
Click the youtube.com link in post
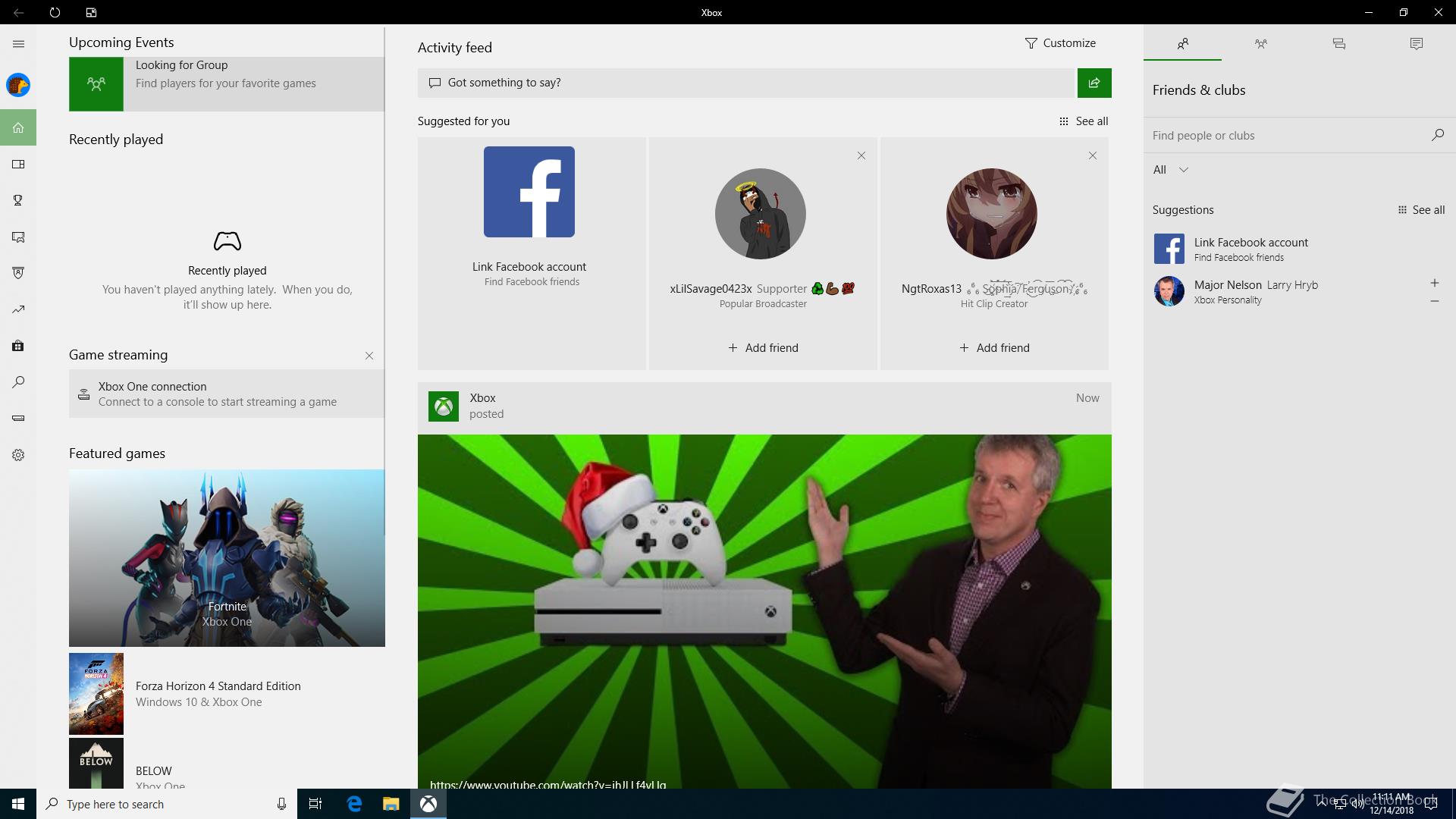[x=548, y=784]
